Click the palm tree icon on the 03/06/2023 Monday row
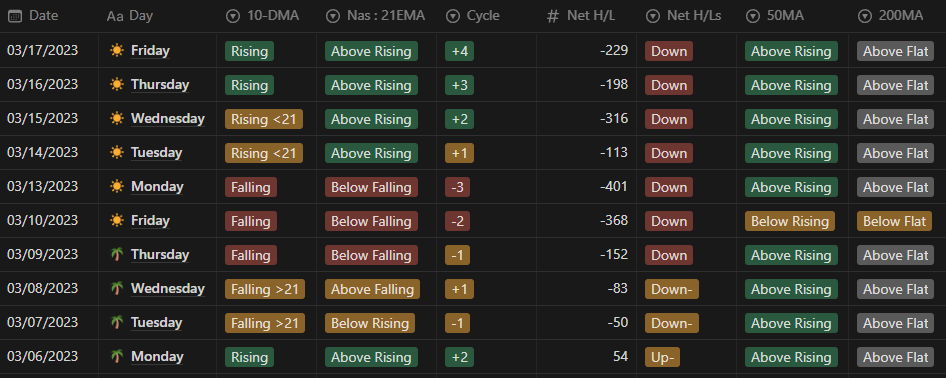The height and width of the screenshot is (378, 946). (117, 356)
